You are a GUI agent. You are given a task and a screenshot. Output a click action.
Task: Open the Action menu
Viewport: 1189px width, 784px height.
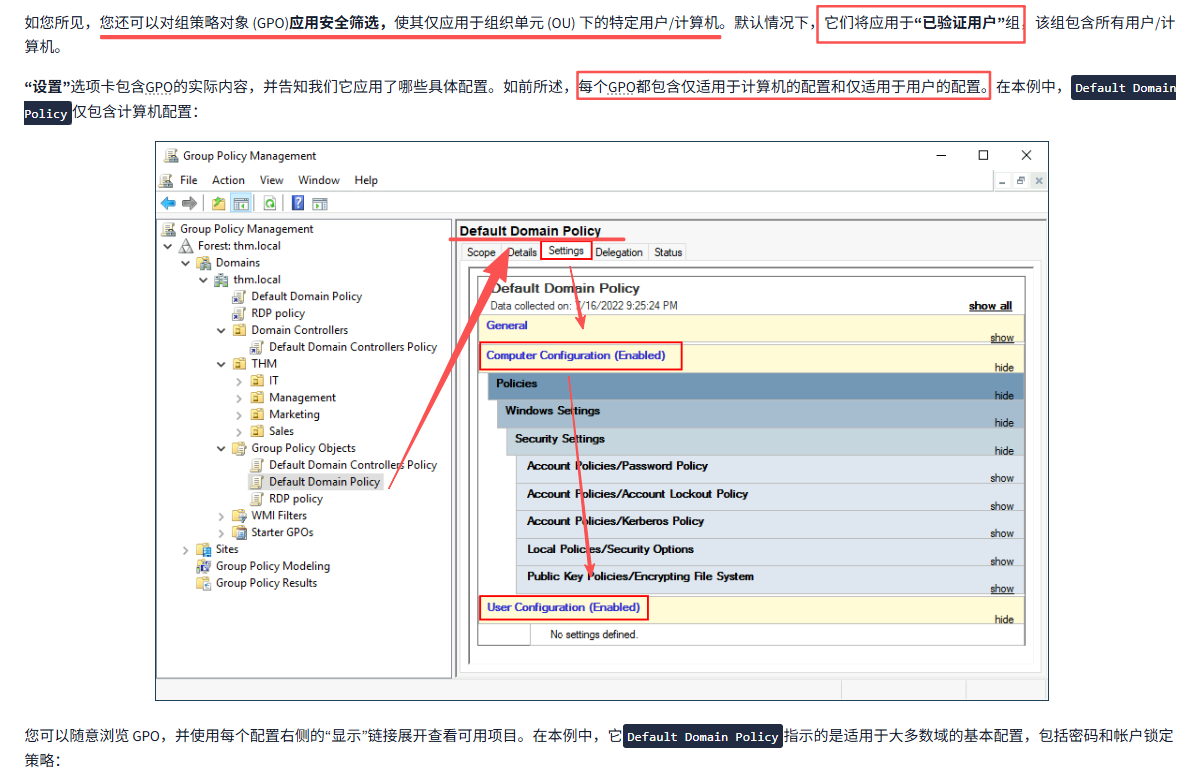click(x=228, y=180)
